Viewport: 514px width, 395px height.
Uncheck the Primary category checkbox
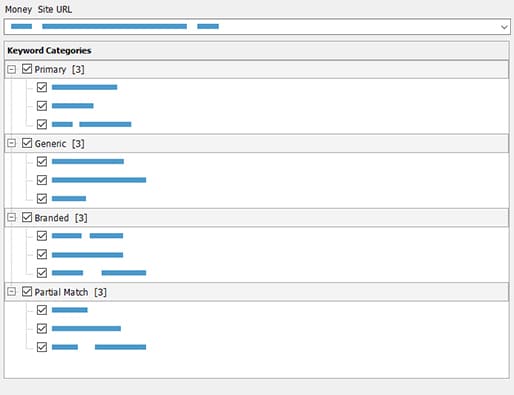point(27,69)
